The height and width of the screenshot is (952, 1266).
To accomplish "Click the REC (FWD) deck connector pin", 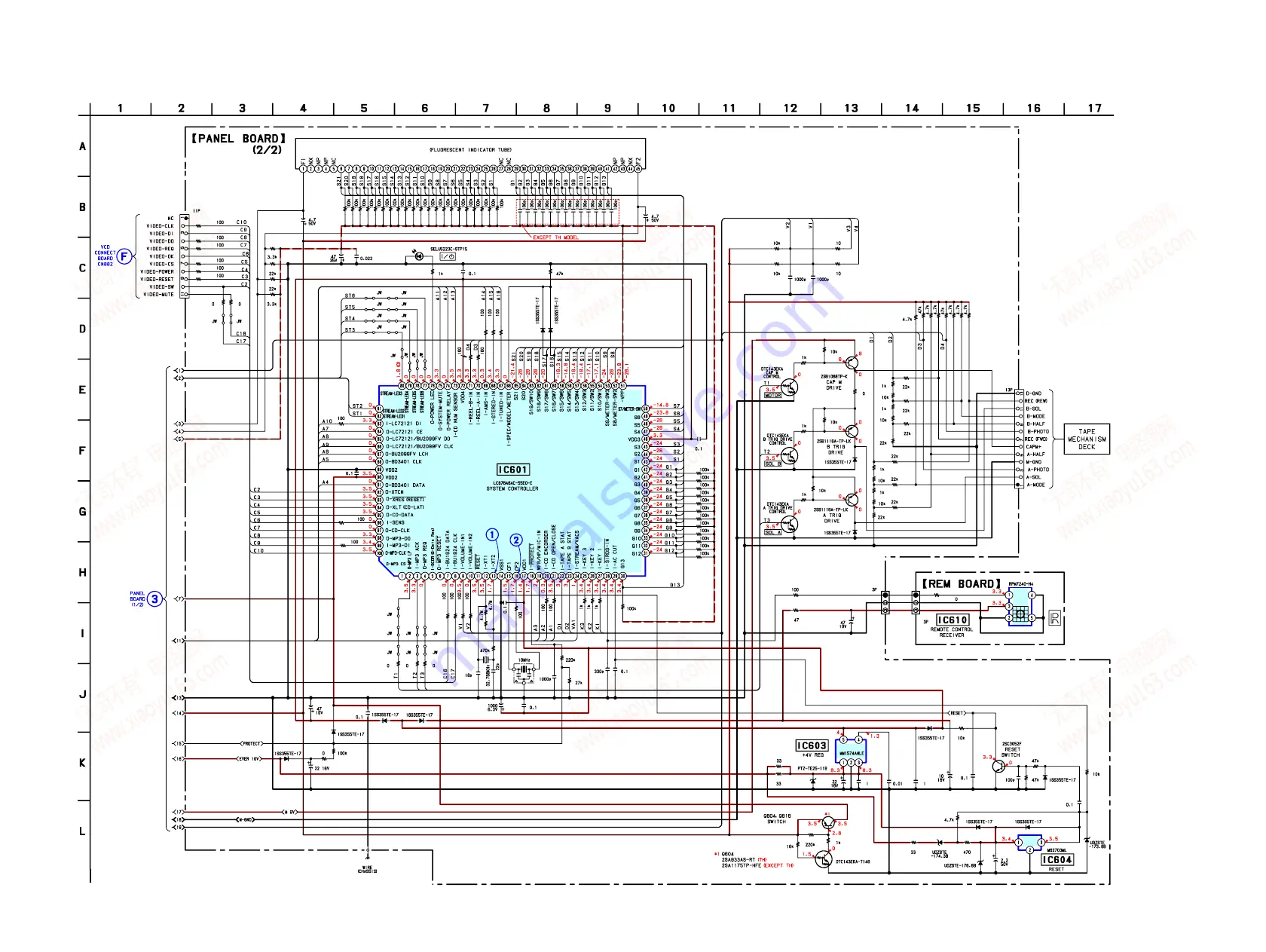I will pyautogui.click(x=1036, y=439).
